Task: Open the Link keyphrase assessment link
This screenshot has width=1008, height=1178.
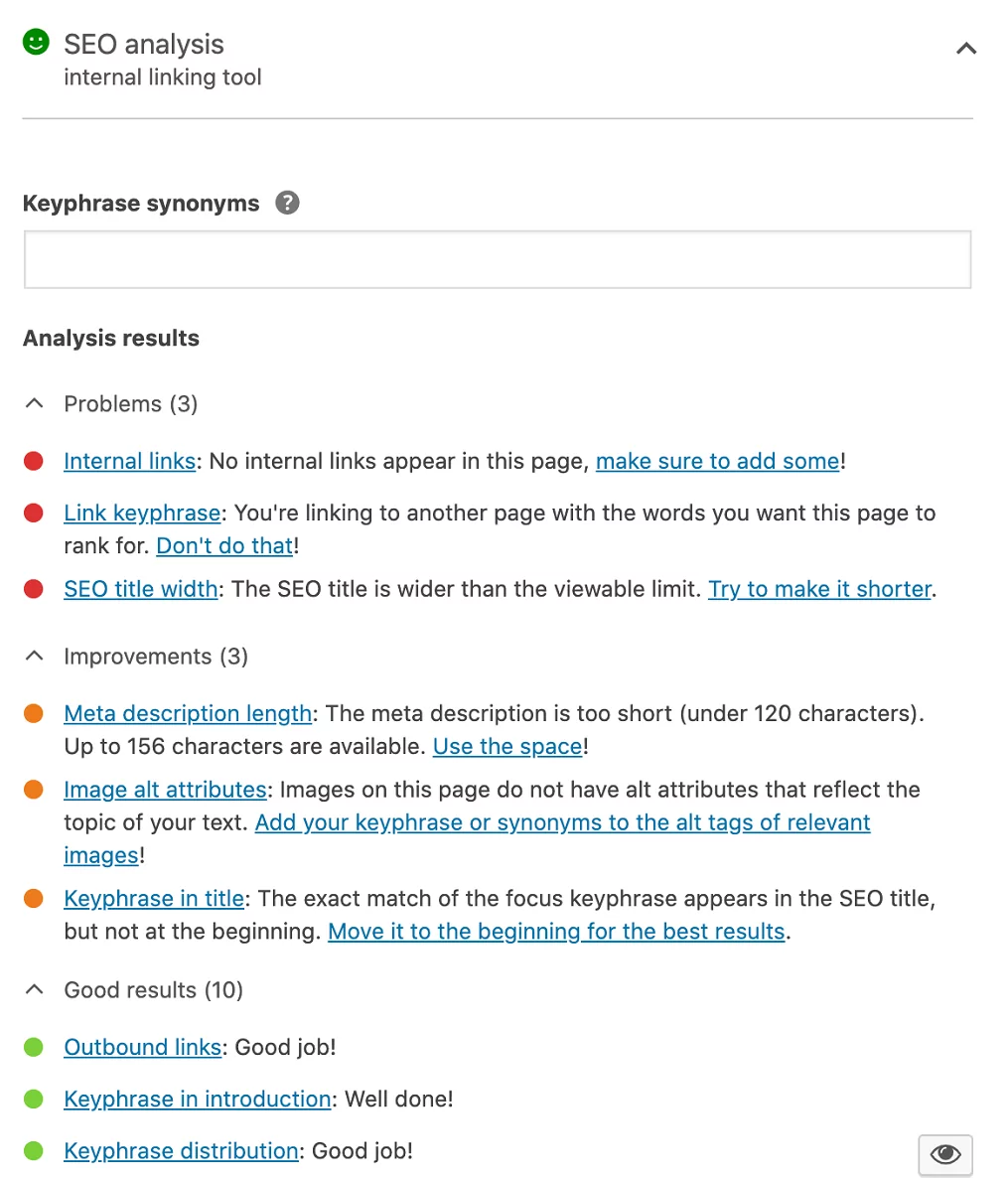Action: click(142, 513)
